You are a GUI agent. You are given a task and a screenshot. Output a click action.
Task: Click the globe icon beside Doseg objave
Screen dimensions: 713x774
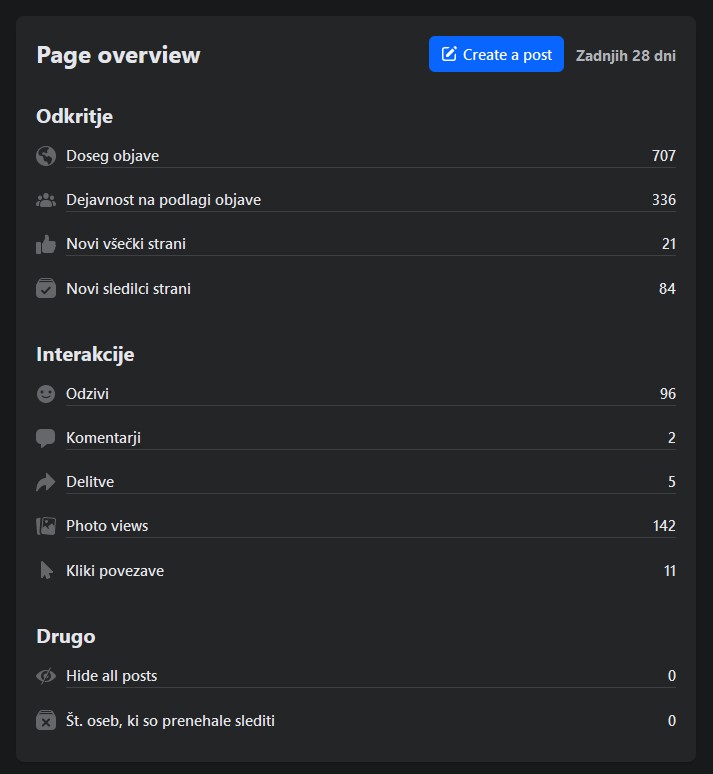(x=45, y=156)
